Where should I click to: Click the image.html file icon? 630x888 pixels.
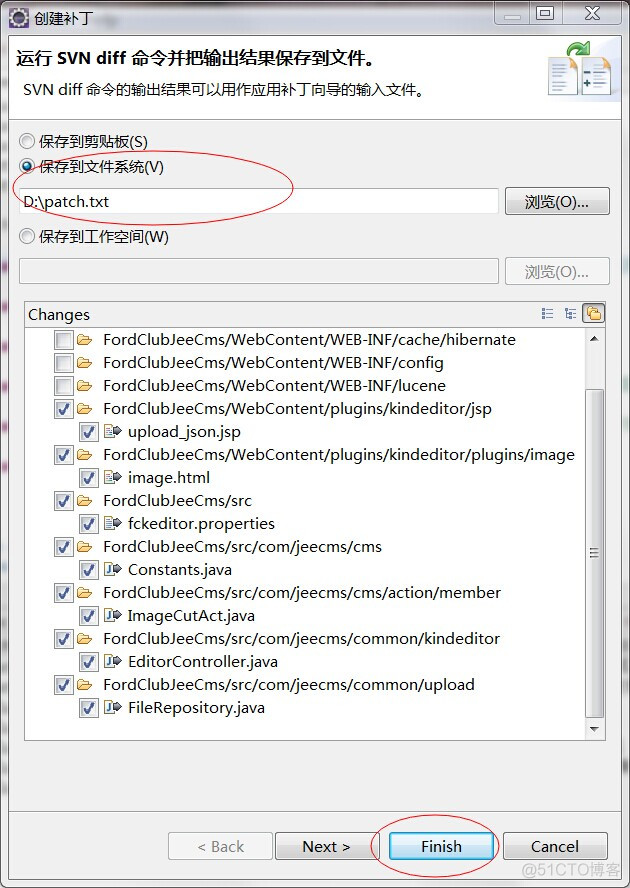113,477
